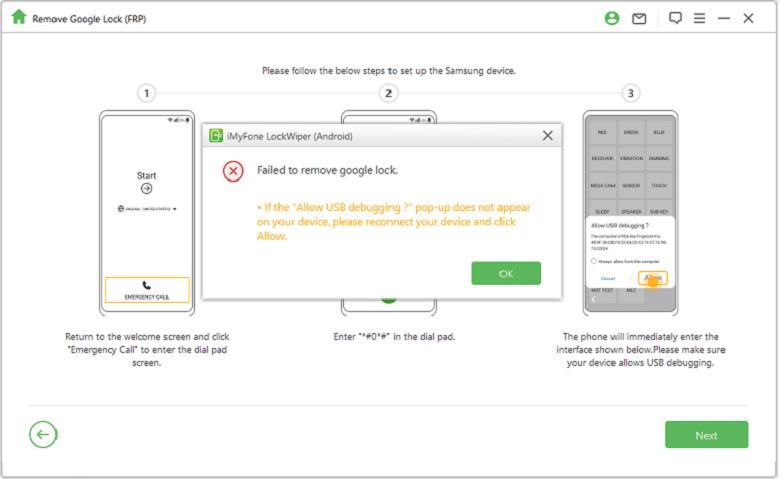Click the green Next button
Screen dimensions: 780x479
click(706, 435)
